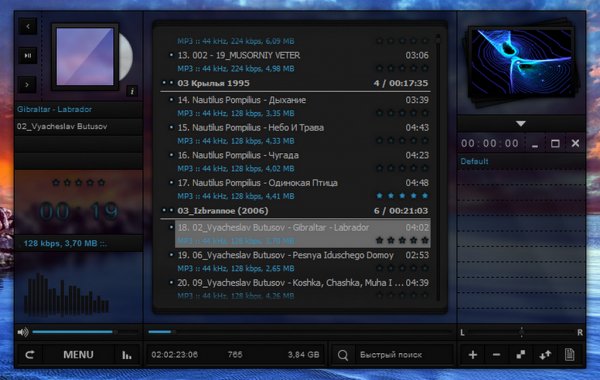Image resolution: width=600 pixels, height=380 pixels.
Task: Rate track 17 Одинокая Птица five stars
Action: pos(425,196)
